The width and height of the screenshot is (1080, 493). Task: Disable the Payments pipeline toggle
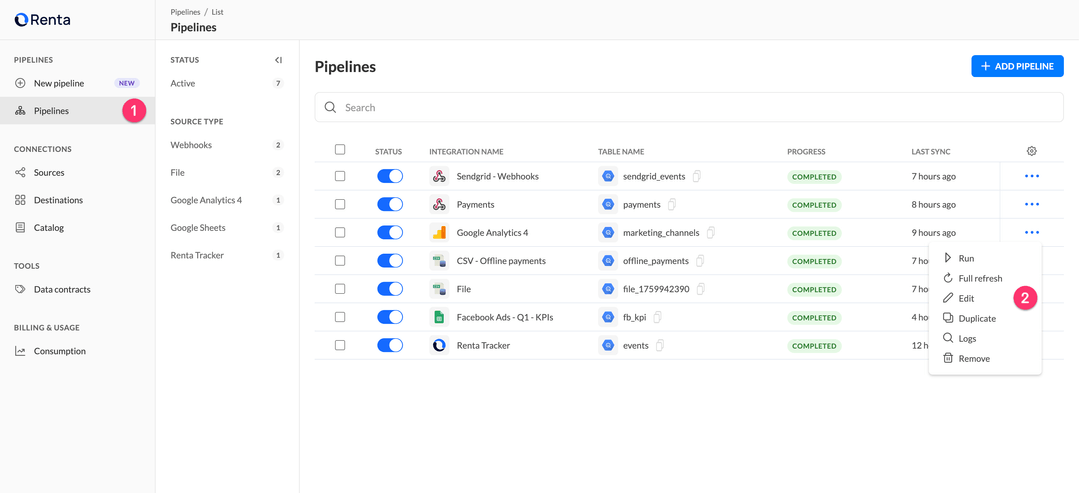(x=390, y=204)
